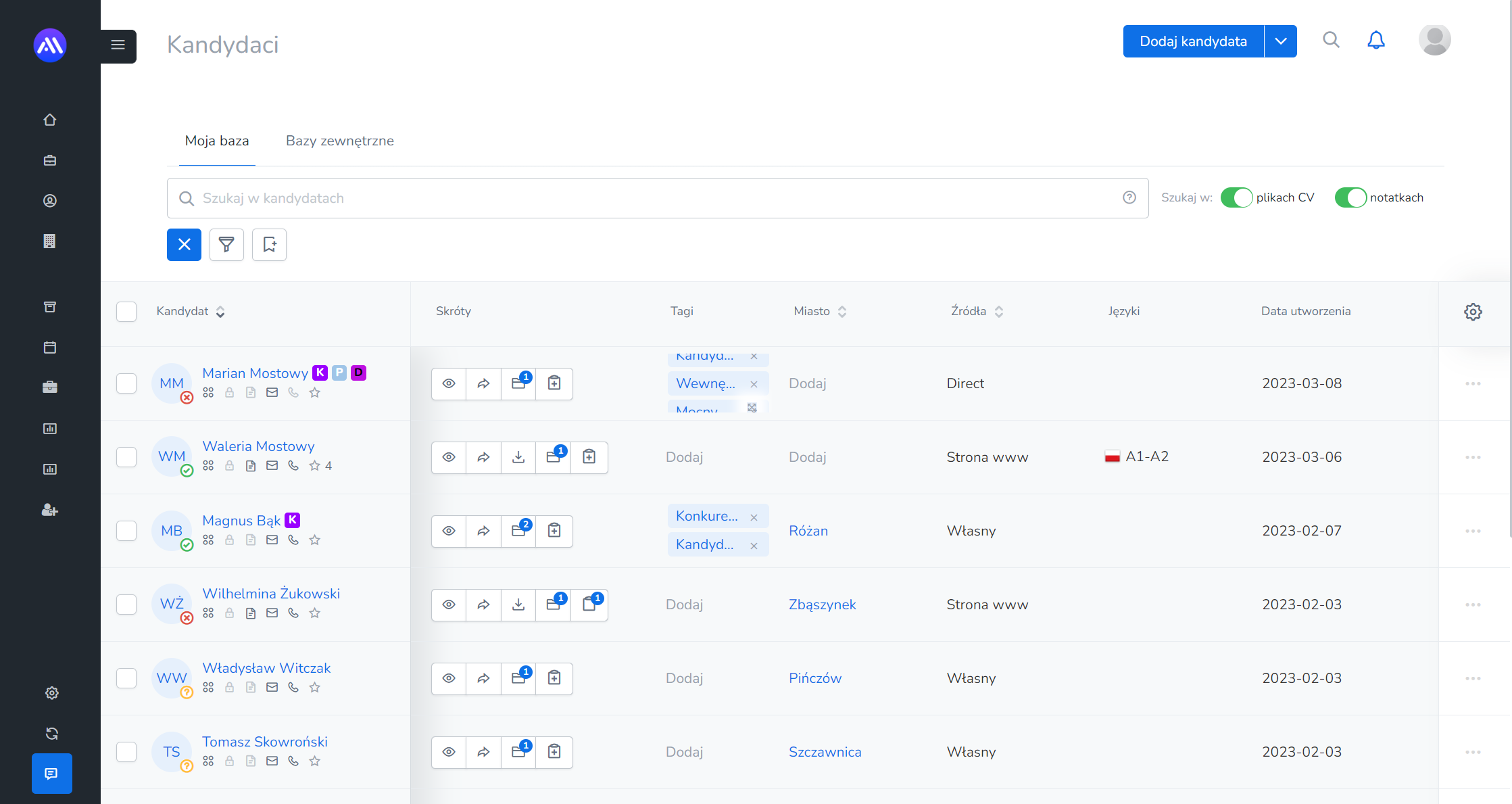Screen dimensions: 1512x804
Task: Open Zbąszynek city link for Wilhelmina Żukowski
Action: click(823, 604)
